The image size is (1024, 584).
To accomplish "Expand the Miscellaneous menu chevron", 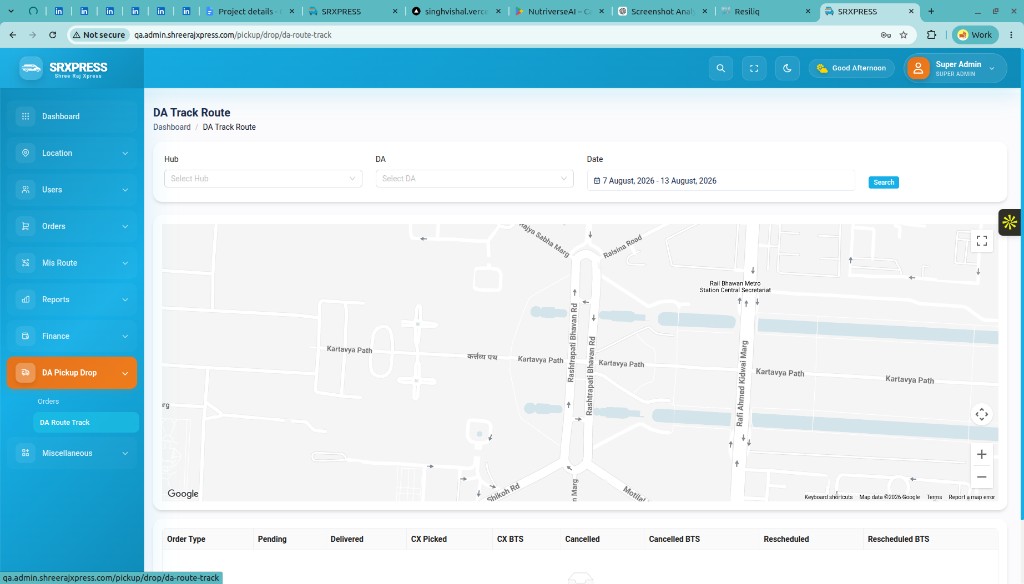I will click(125, 453).
